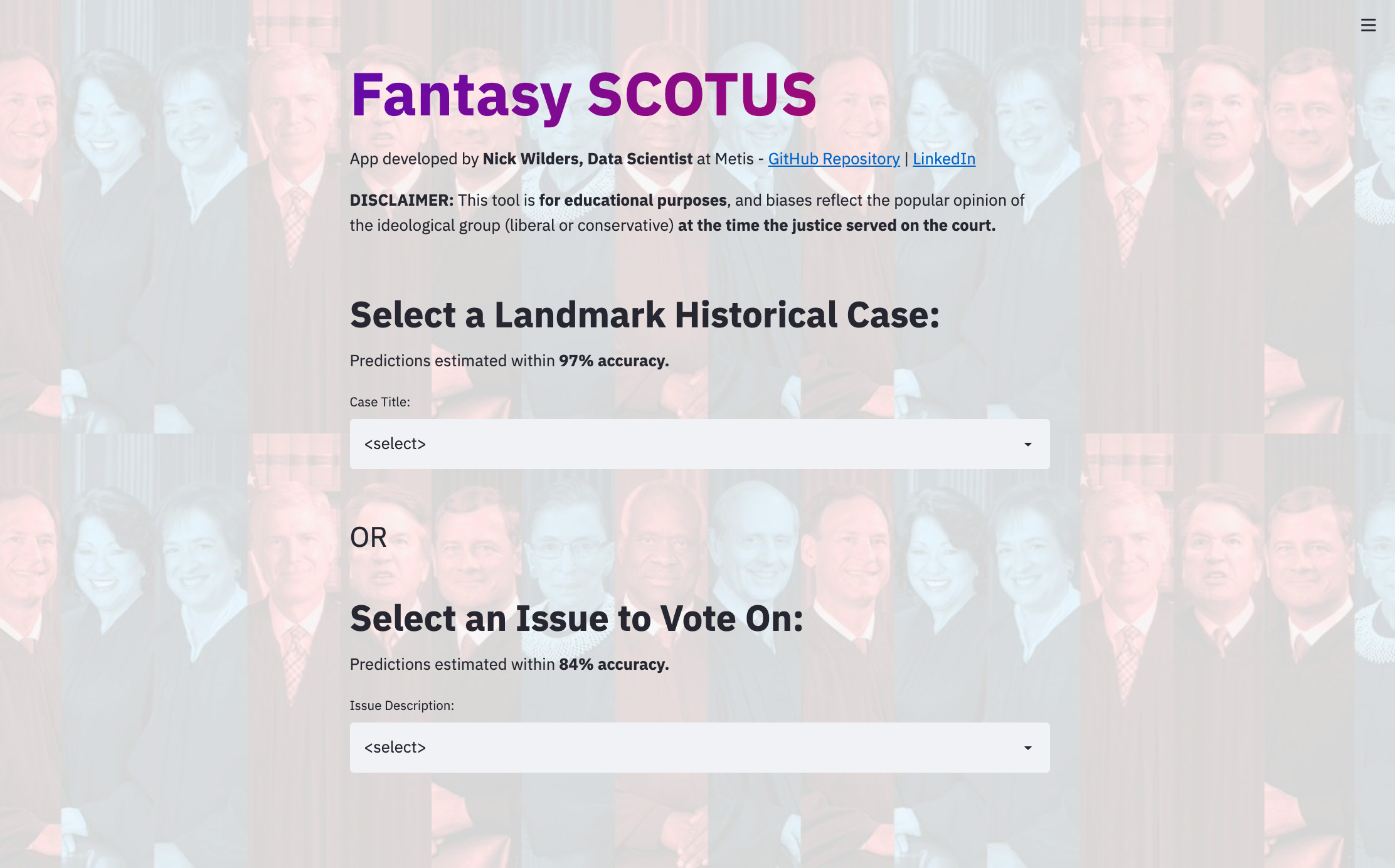Viewport: 1395px width, 868px height.
Task: Click the Issue Description dropdown arrow
Action: (1027, 748)
